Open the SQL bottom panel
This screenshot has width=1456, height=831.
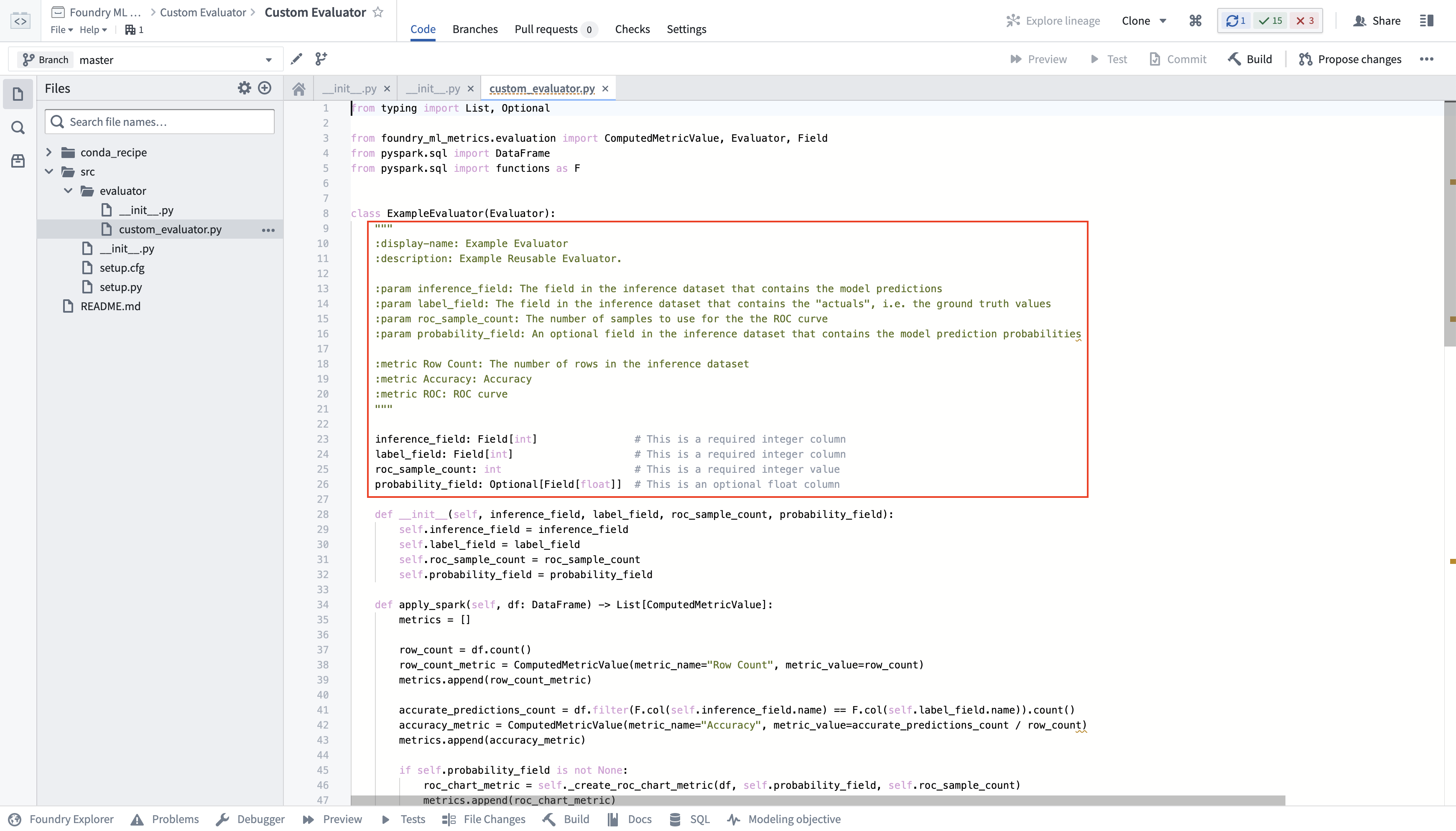689,819
